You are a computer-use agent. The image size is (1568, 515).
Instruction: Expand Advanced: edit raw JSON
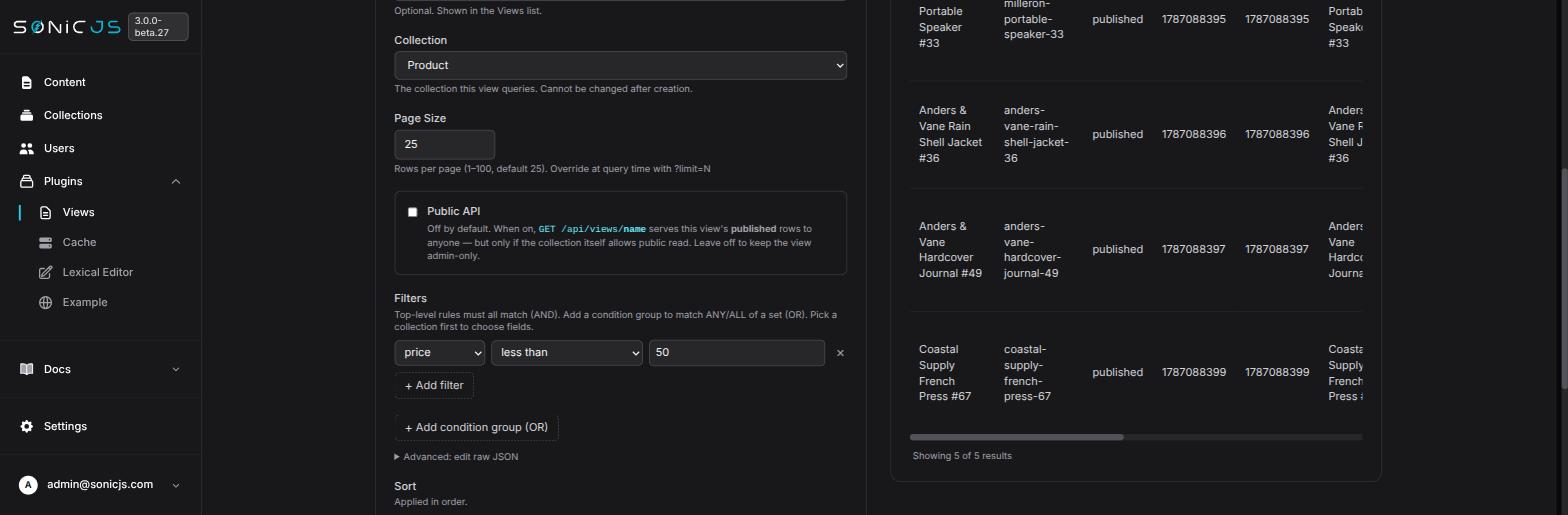point(456,457)
